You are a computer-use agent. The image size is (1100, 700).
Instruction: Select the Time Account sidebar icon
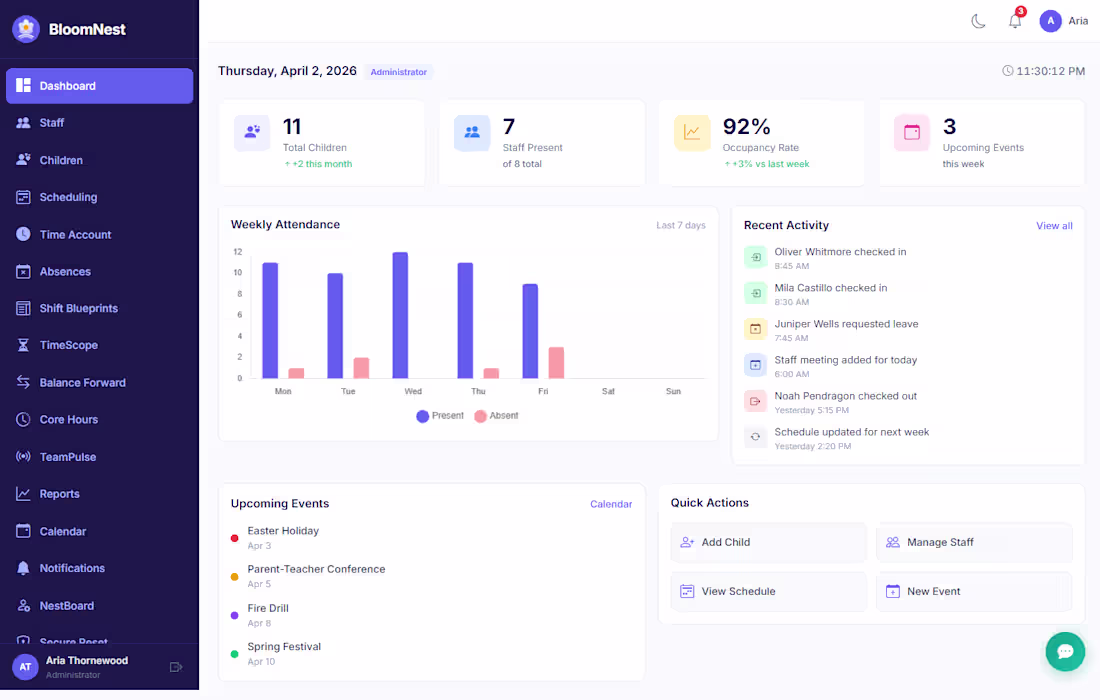click(x=25, y=234)
